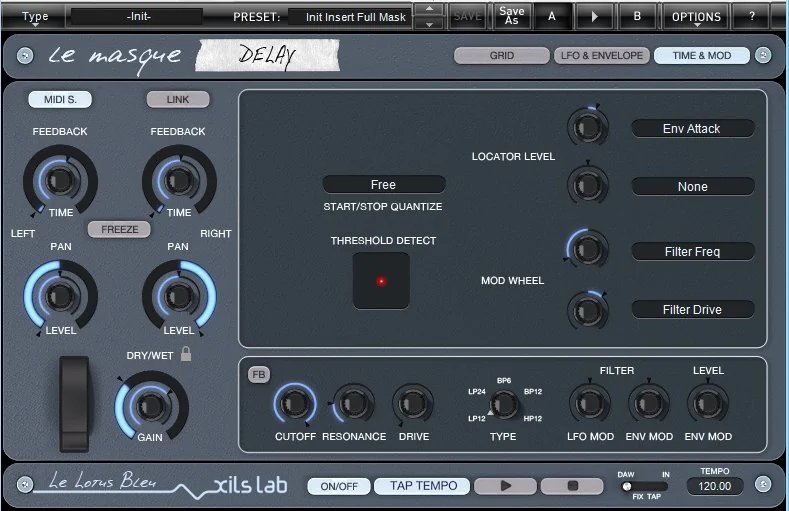
Task: Open the OPTIONS menu
Action: 696,17
